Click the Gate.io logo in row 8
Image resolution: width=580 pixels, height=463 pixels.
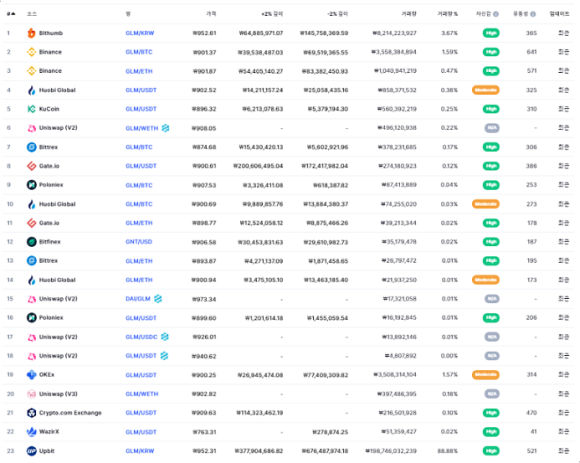click(x=31, y=166)
